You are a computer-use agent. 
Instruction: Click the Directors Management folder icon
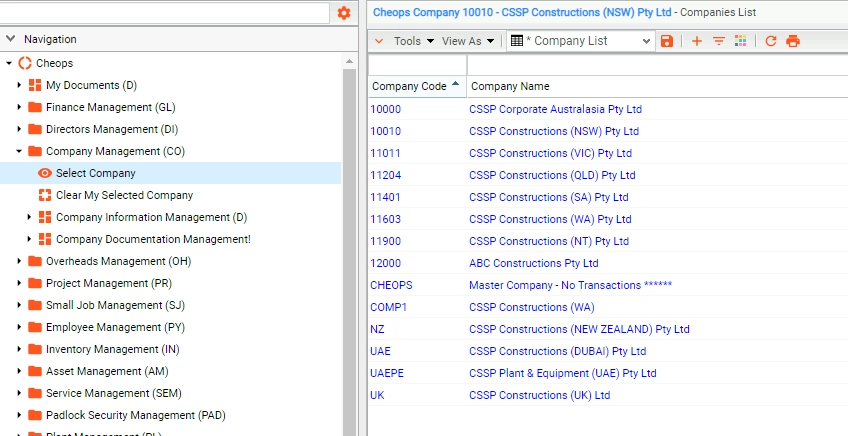35,129
